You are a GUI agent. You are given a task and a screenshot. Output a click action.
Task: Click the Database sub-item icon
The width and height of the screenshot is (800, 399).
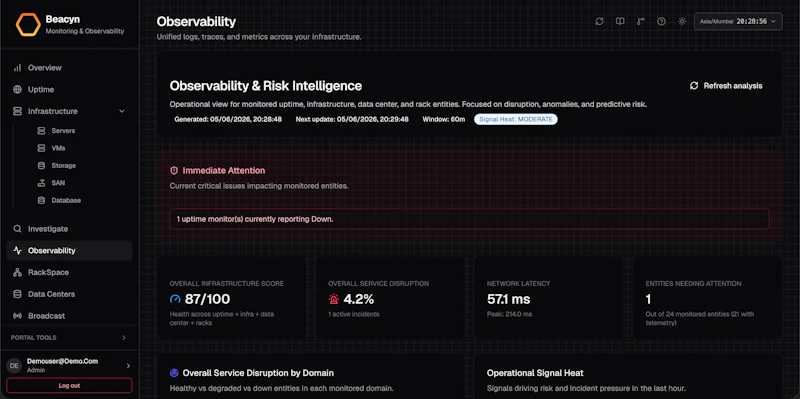[x=41, y=200]
